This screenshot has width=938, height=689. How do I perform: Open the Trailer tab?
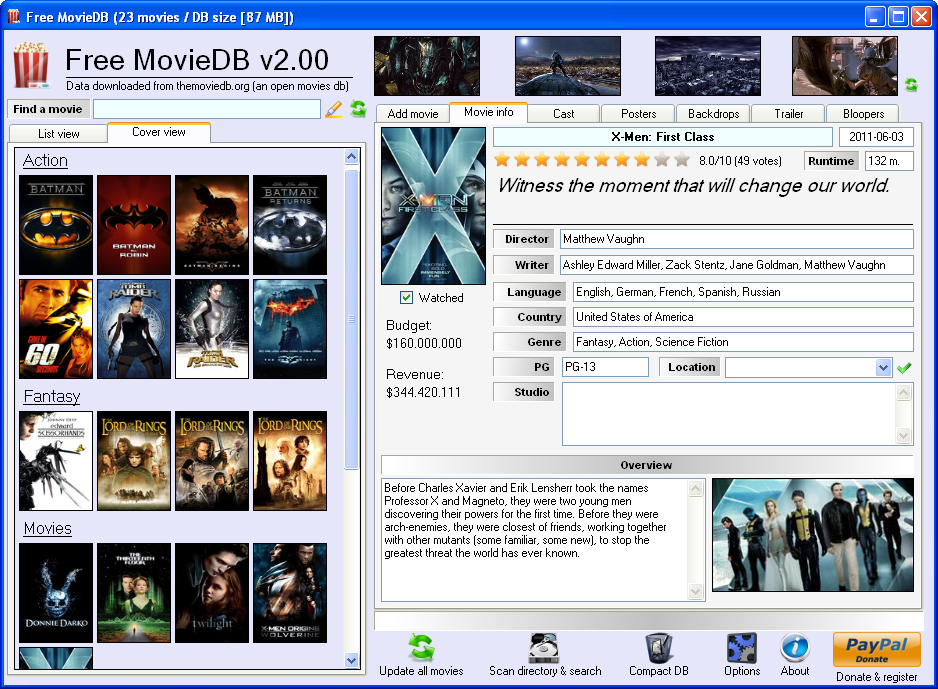(x=788, y=114)
